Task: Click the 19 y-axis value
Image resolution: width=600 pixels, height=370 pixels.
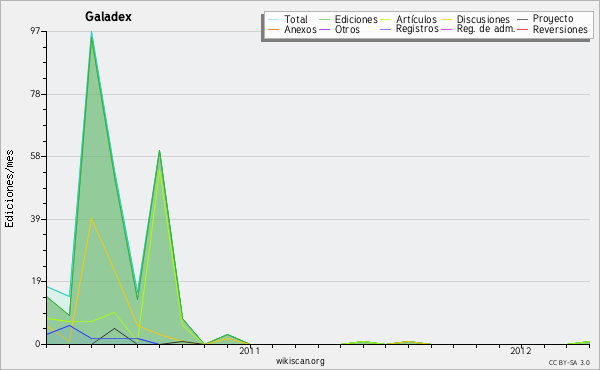Action: 35,281
